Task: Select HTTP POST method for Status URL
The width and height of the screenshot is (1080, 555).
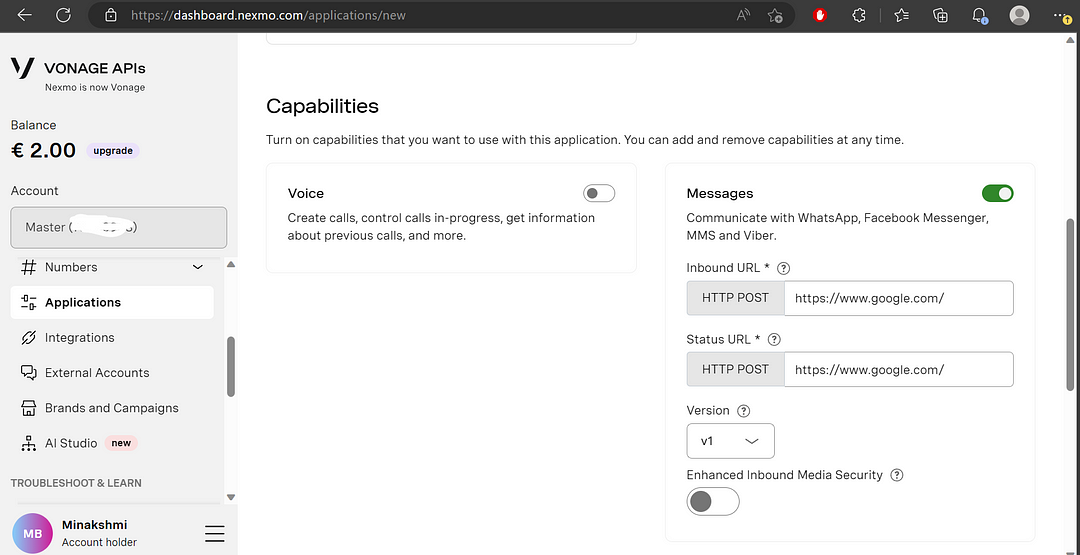Action: coord(735,370)
